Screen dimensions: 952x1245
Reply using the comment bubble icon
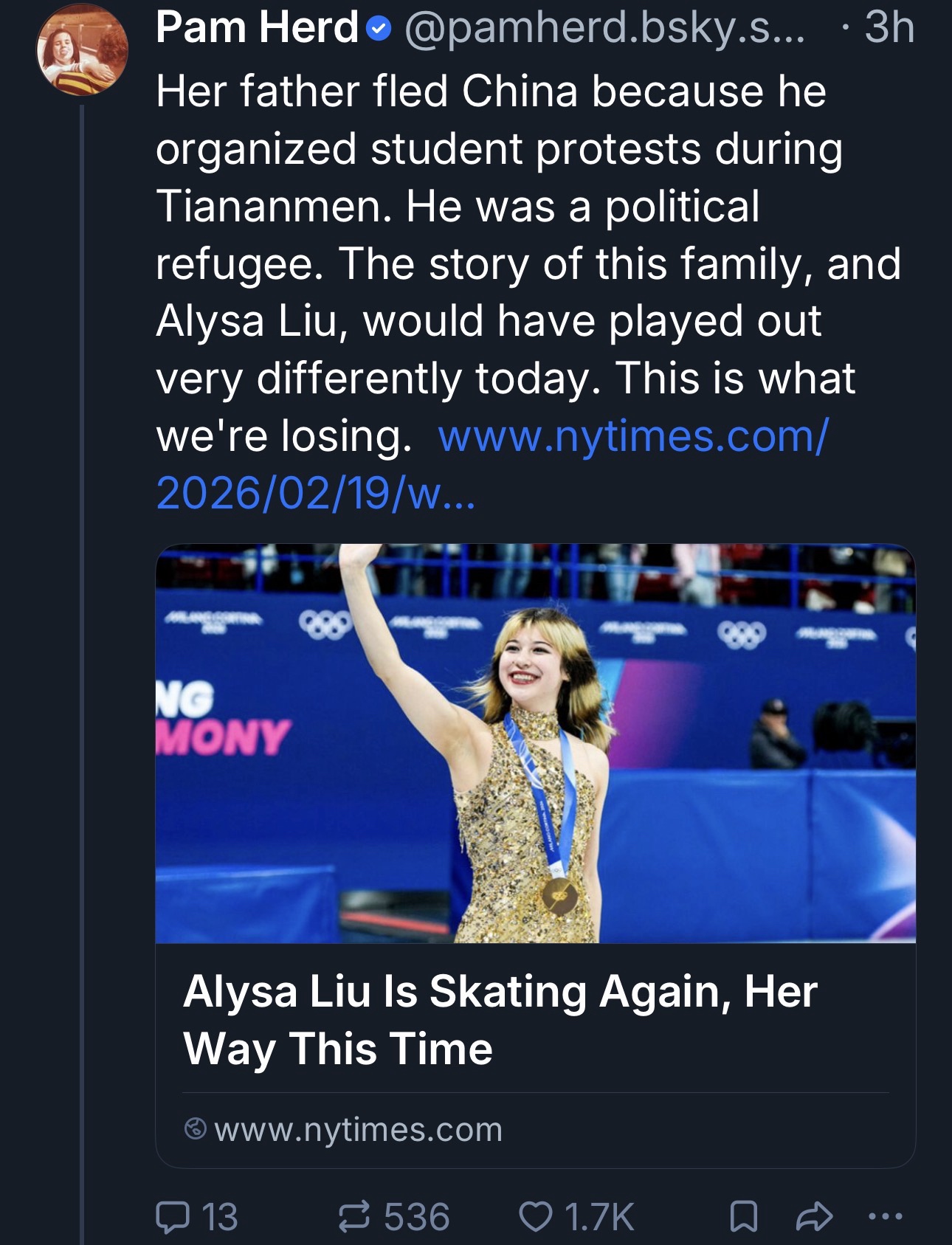click(x=172, y=1216)
